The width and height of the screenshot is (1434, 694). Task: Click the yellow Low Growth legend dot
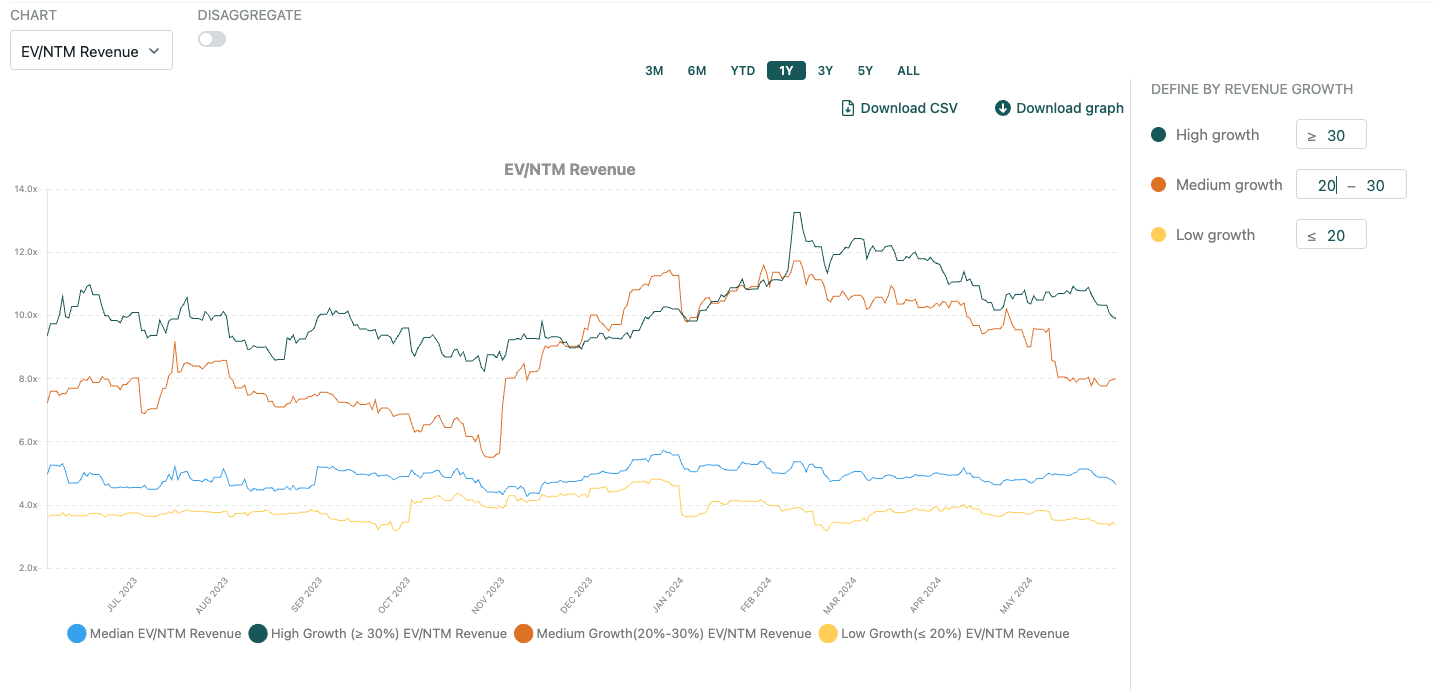coord(828,633)
